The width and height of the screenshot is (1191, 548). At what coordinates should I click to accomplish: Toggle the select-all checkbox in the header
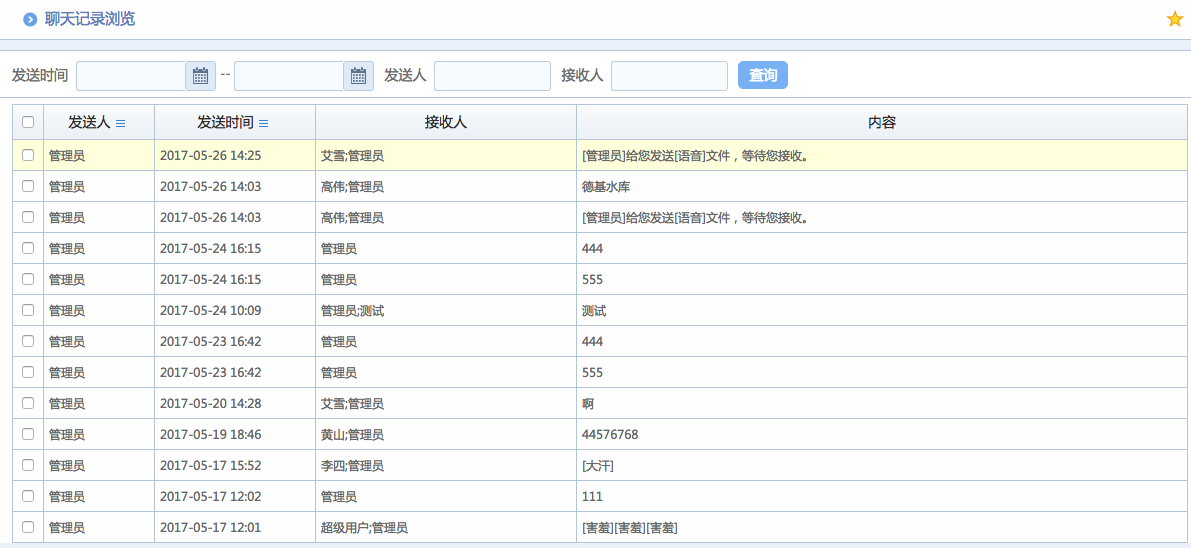[28, 122]
